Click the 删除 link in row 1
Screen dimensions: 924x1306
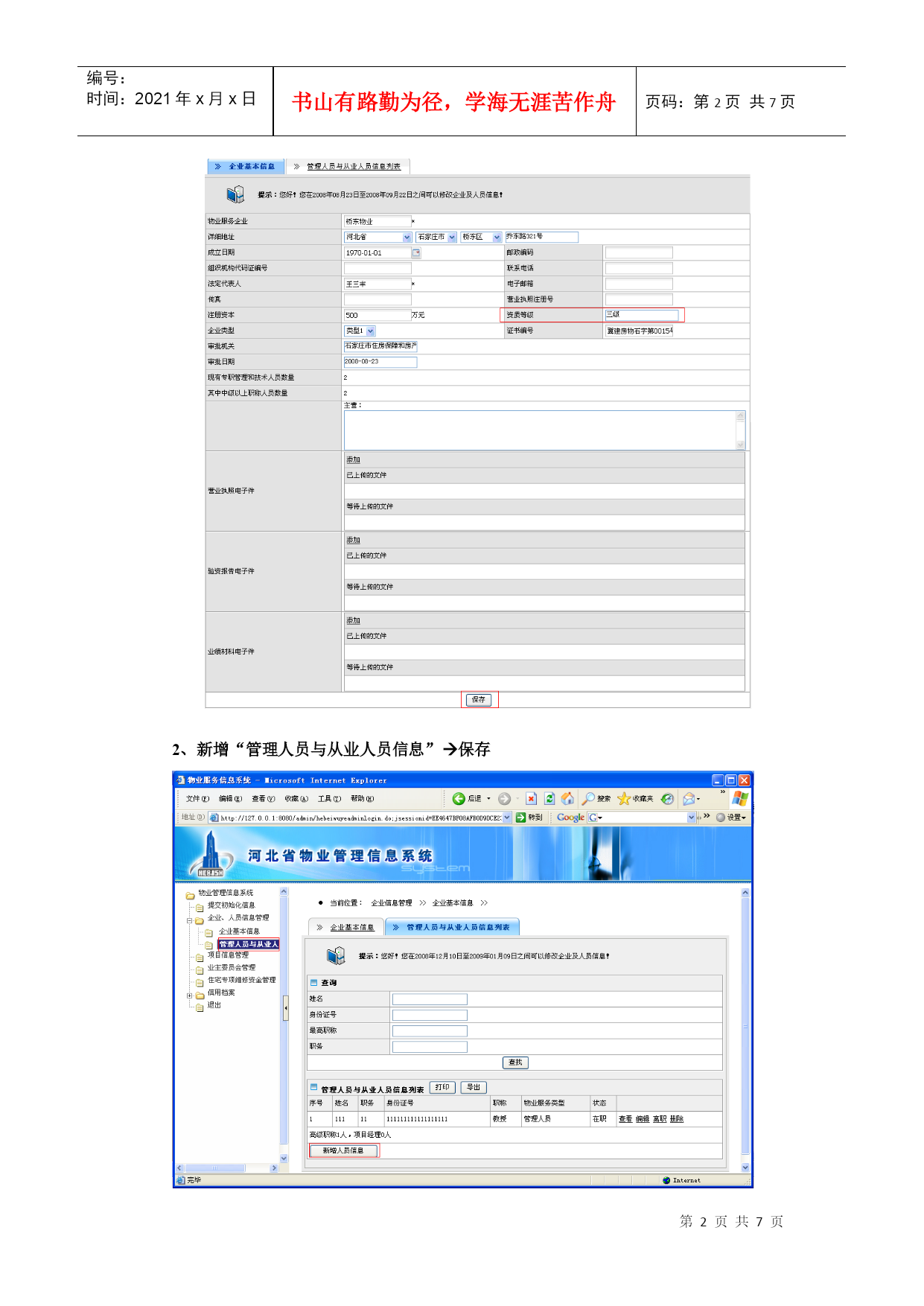(677, 1119)
